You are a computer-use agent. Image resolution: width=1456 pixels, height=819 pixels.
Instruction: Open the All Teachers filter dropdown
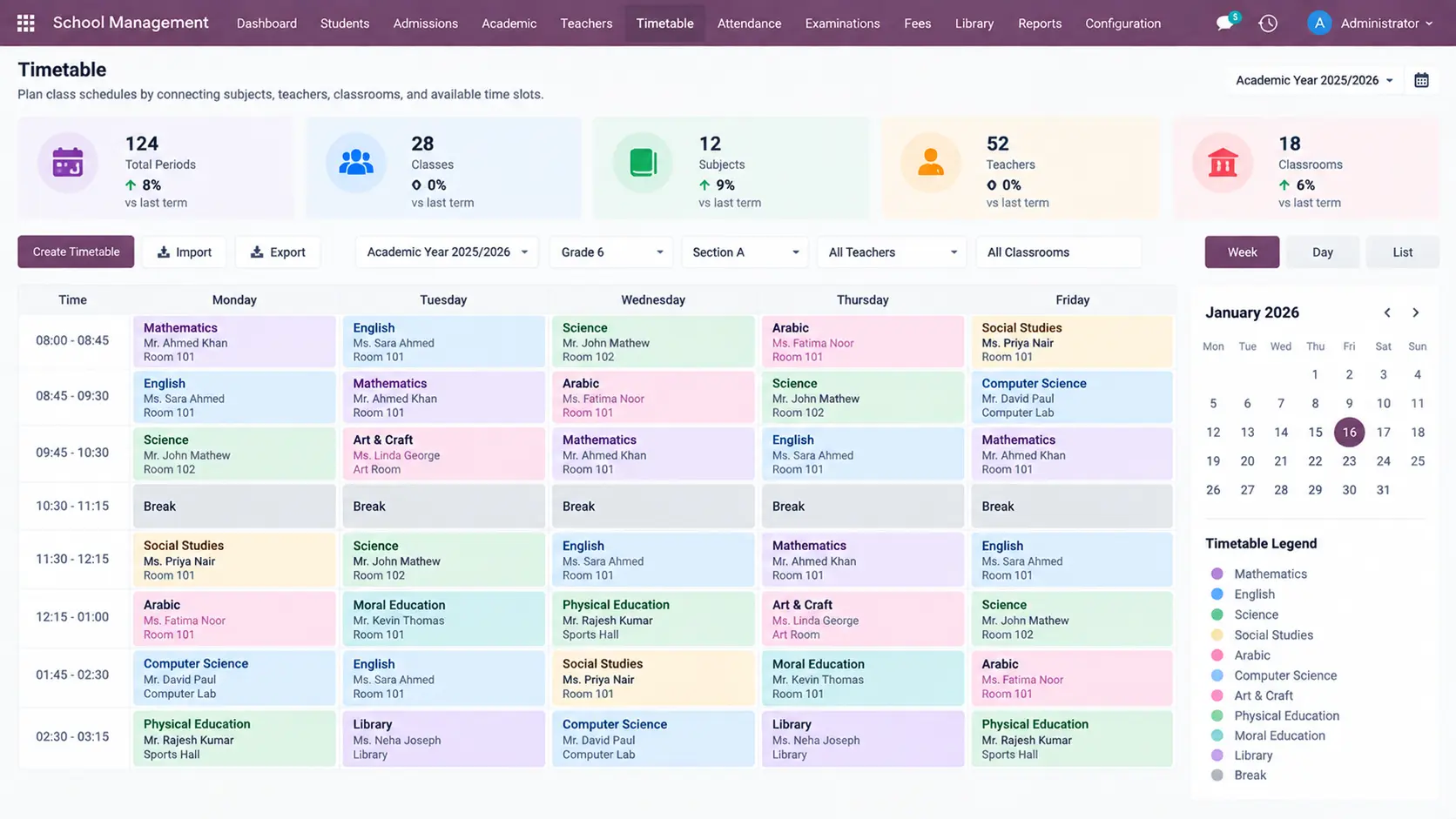click(x=892, y=252)
